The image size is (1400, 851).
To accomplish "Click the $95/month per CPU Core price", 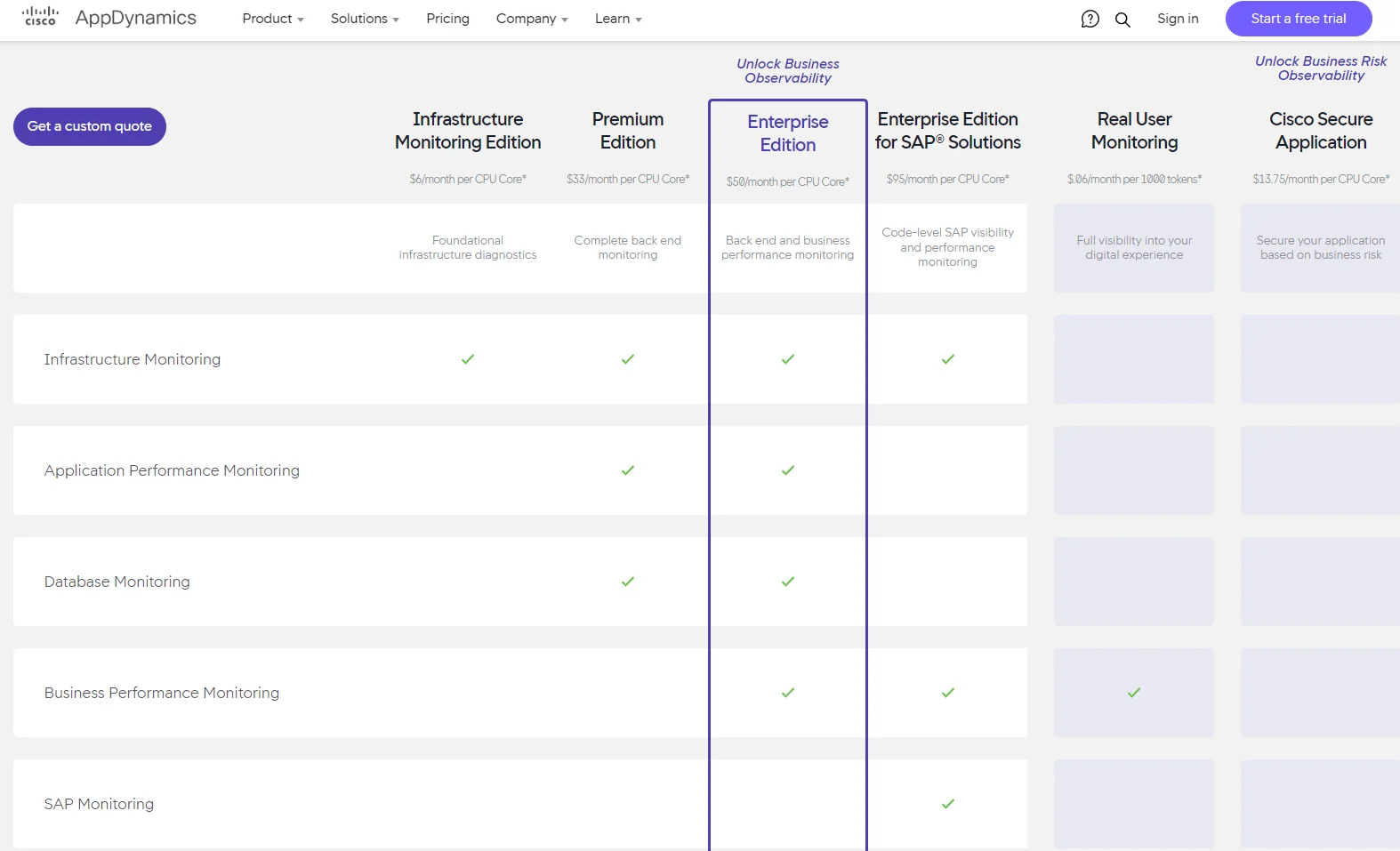I will click(x=948, y=179).
